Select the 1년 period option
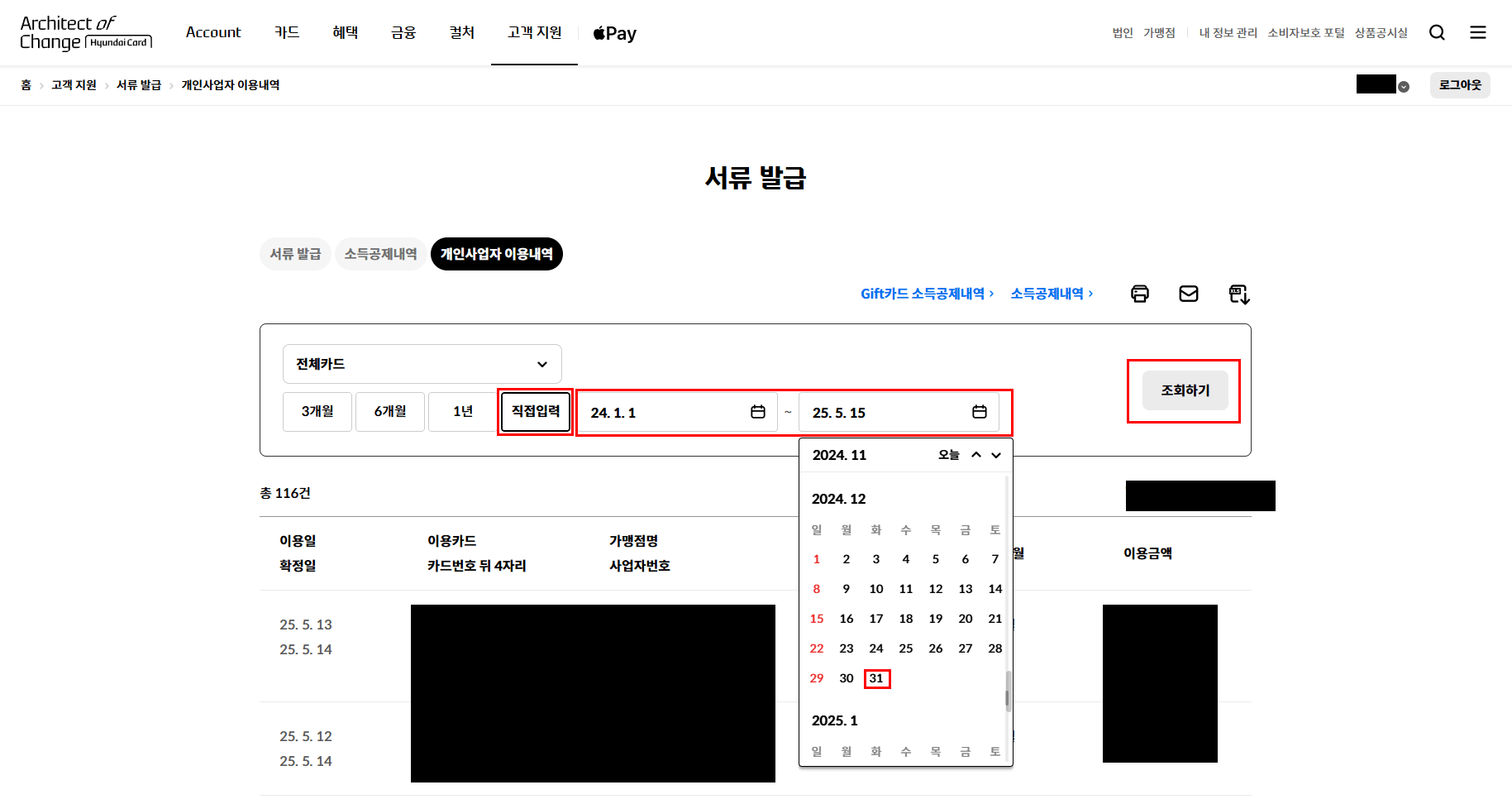Image resolution: width=1512 pixels, height=804 pixels. [x=461, y=411]
